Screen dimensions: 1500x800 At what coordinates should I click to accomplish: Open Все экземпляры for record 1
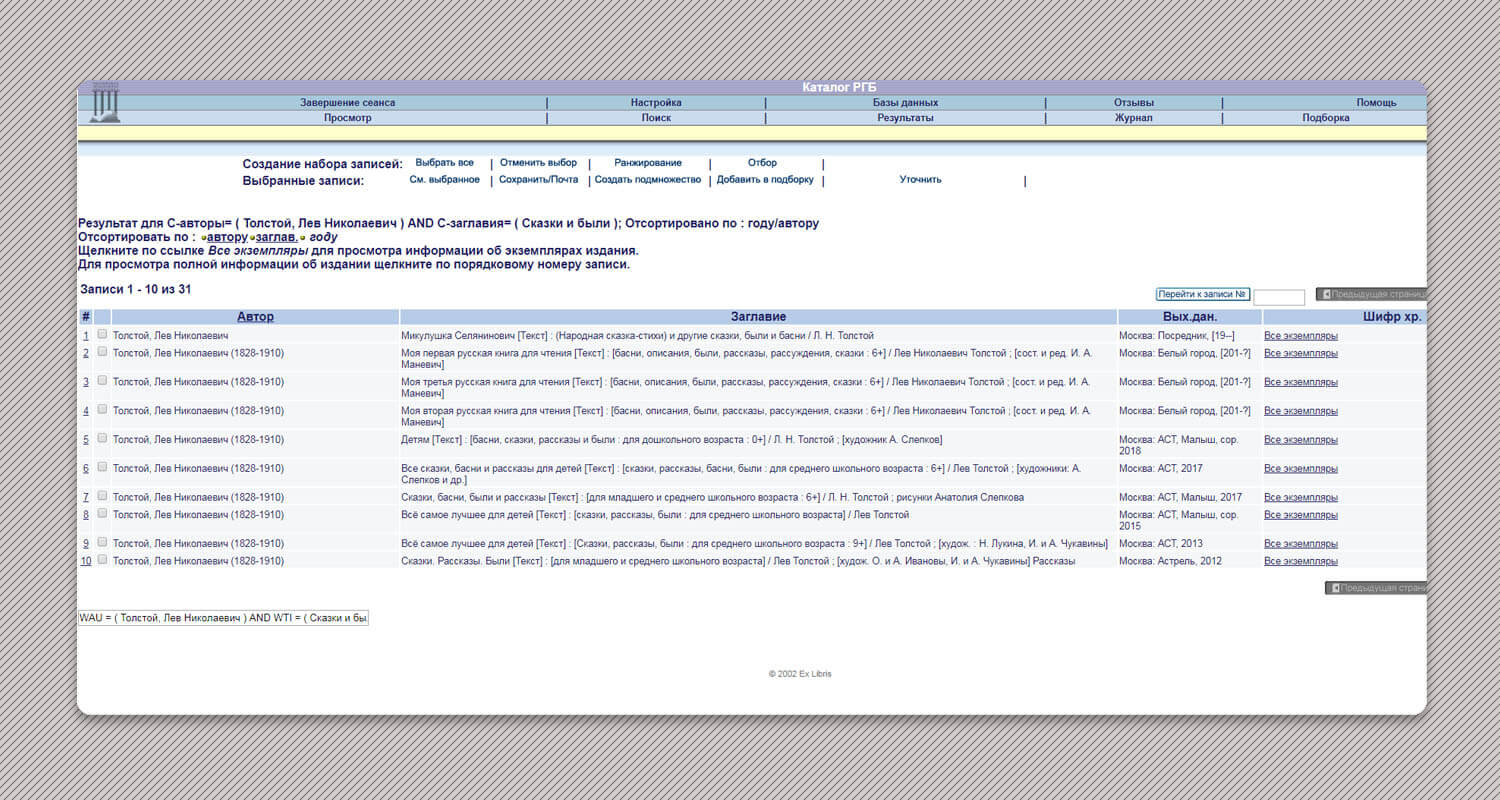pyautogui.click(x=1301, y=336)
